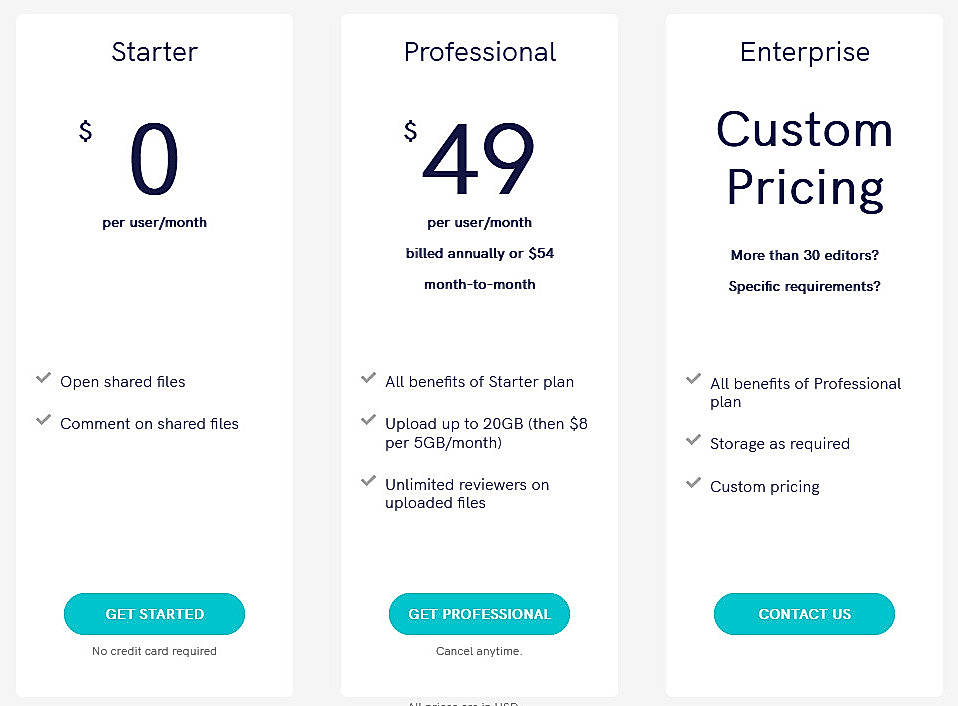Click the checkmark beside Open shared files
The image size is (958, 706).
click(44, 378)
